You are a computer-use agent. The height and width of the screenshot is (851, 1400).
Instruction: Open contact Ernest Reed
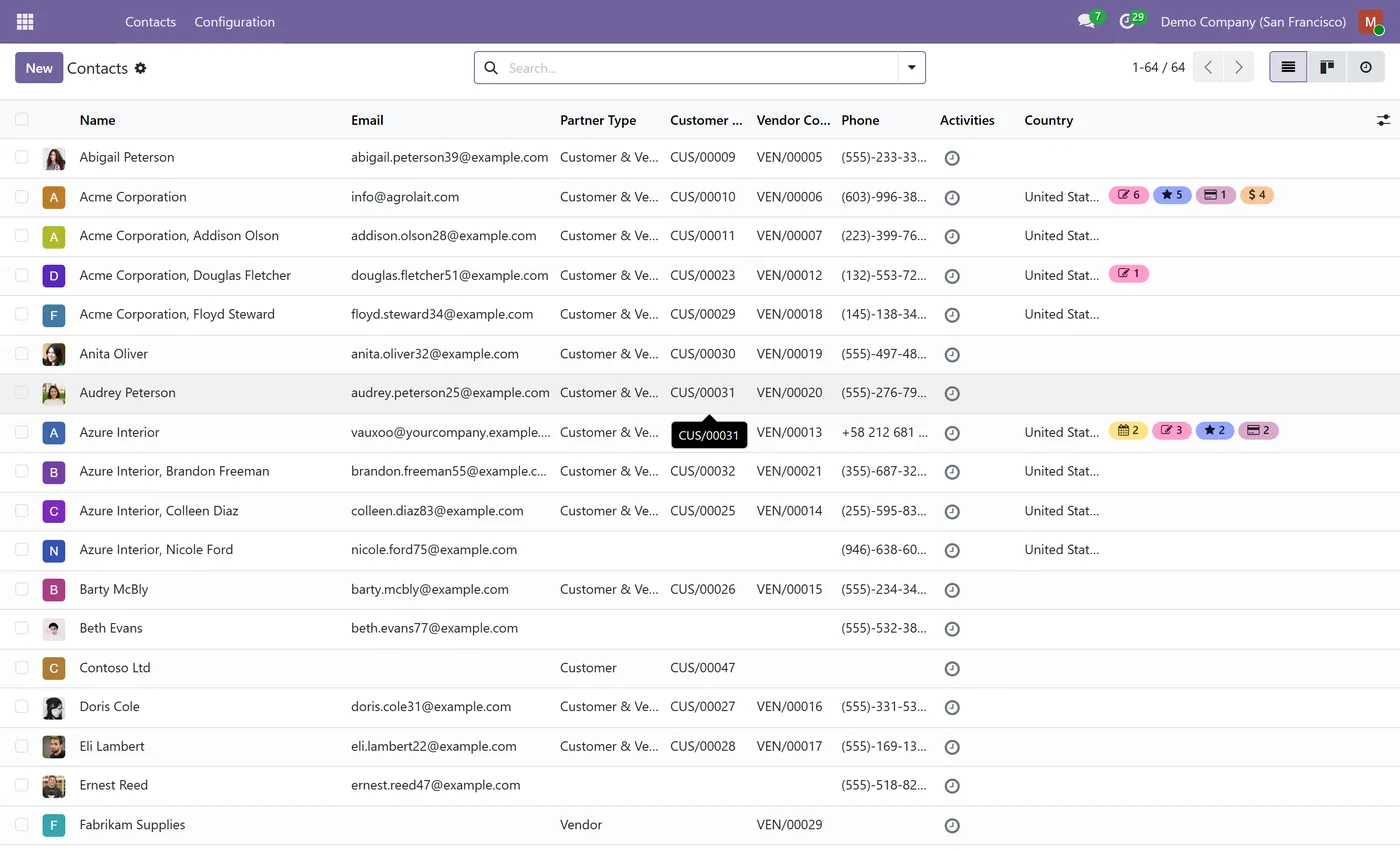(114, 785)
